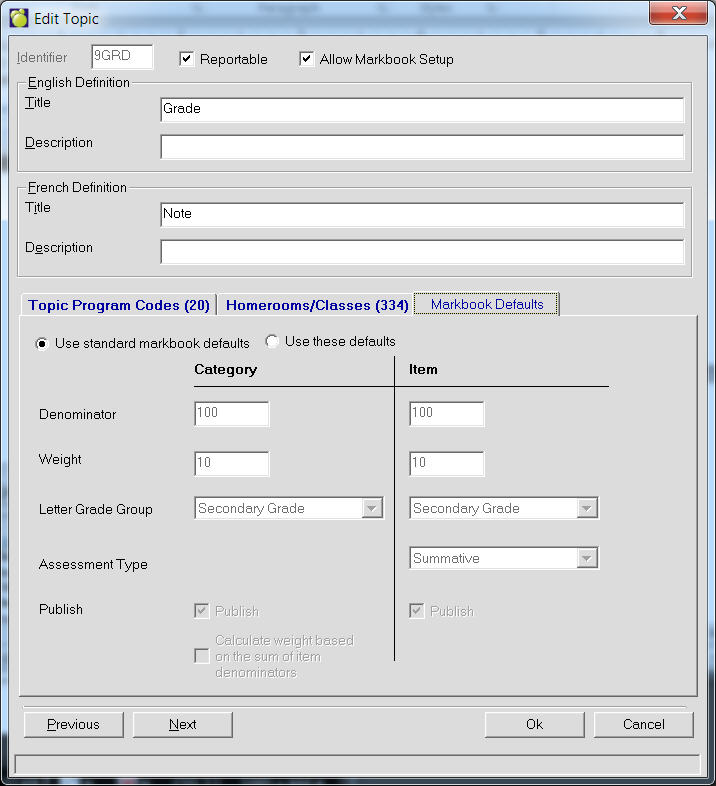Confirm with the Ok button
716x786 pixels.
[x=534, y=724]
